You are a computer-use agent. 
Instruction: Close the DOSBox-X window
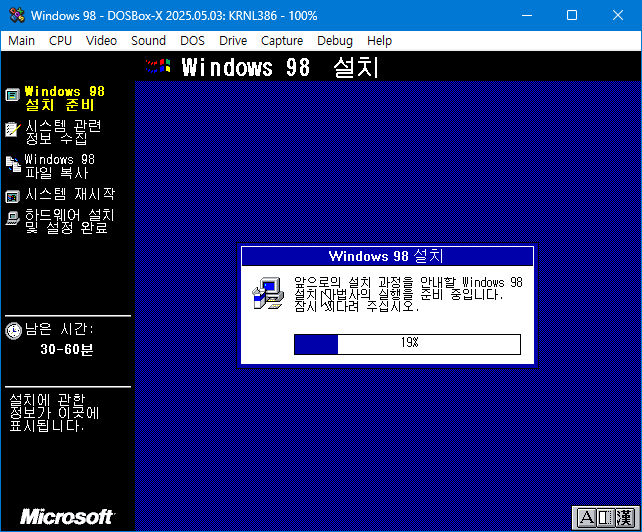[617, 16]
